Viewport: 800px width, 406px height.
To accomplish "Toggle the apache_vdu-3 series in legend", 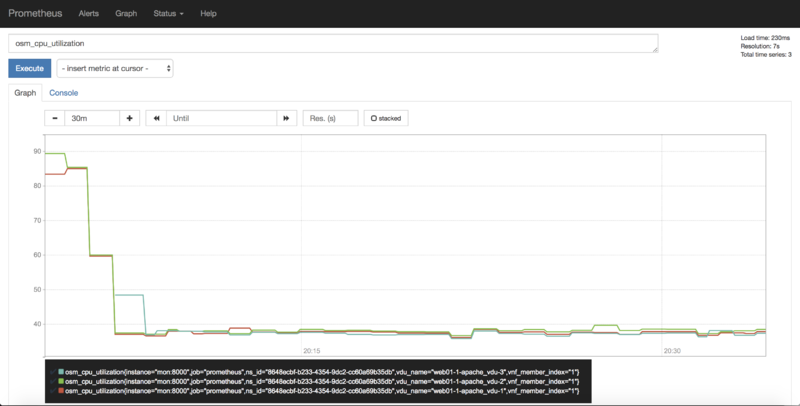I will 320,371.
